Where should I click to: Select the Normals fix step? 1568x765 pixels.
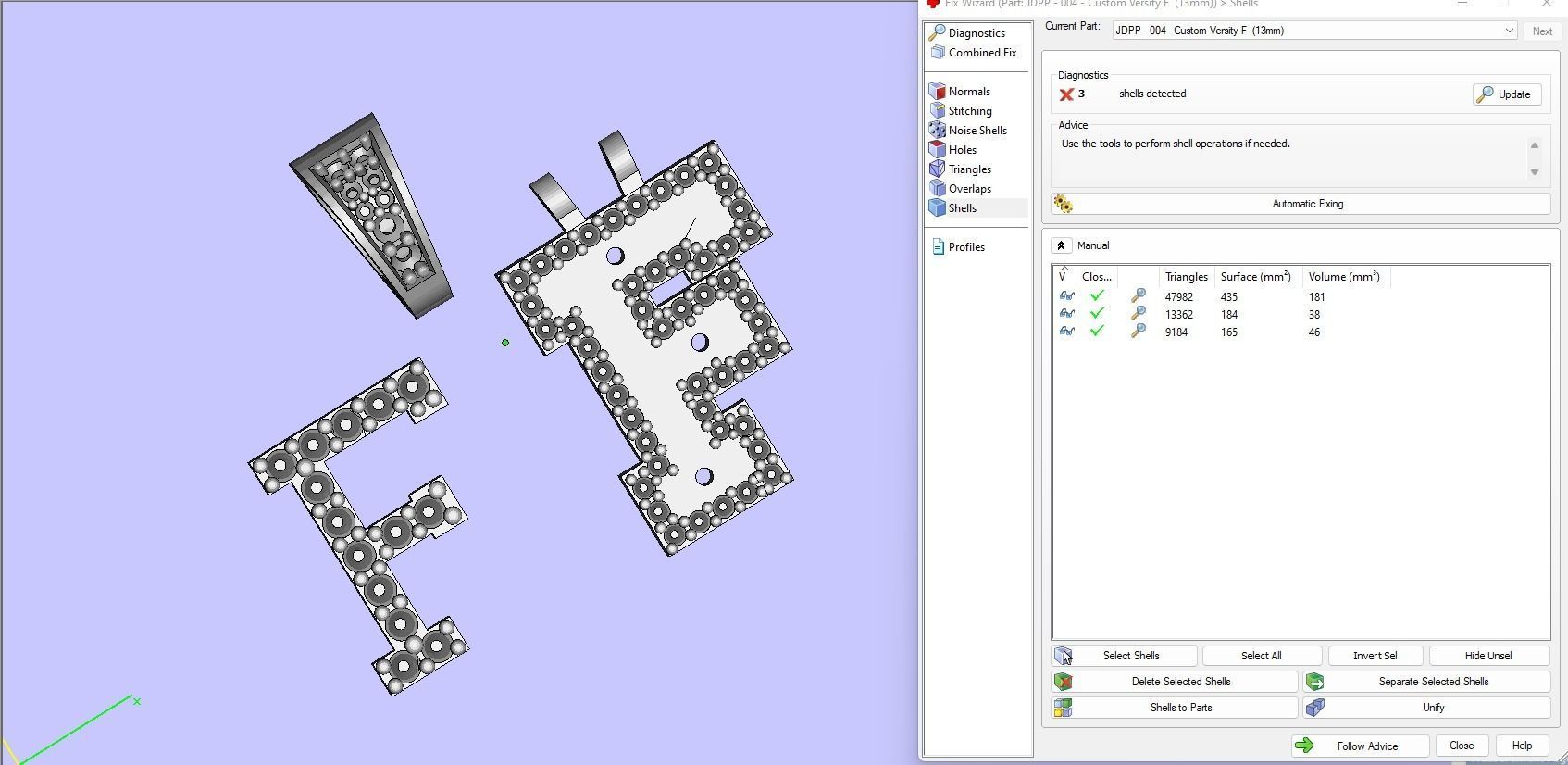point(969,92)
